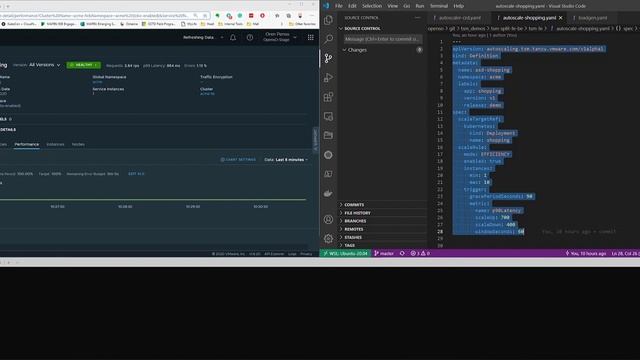640x360 pixels.
Task: Open the Accounts menu in VS Code
Action: [x=328, y=220]
